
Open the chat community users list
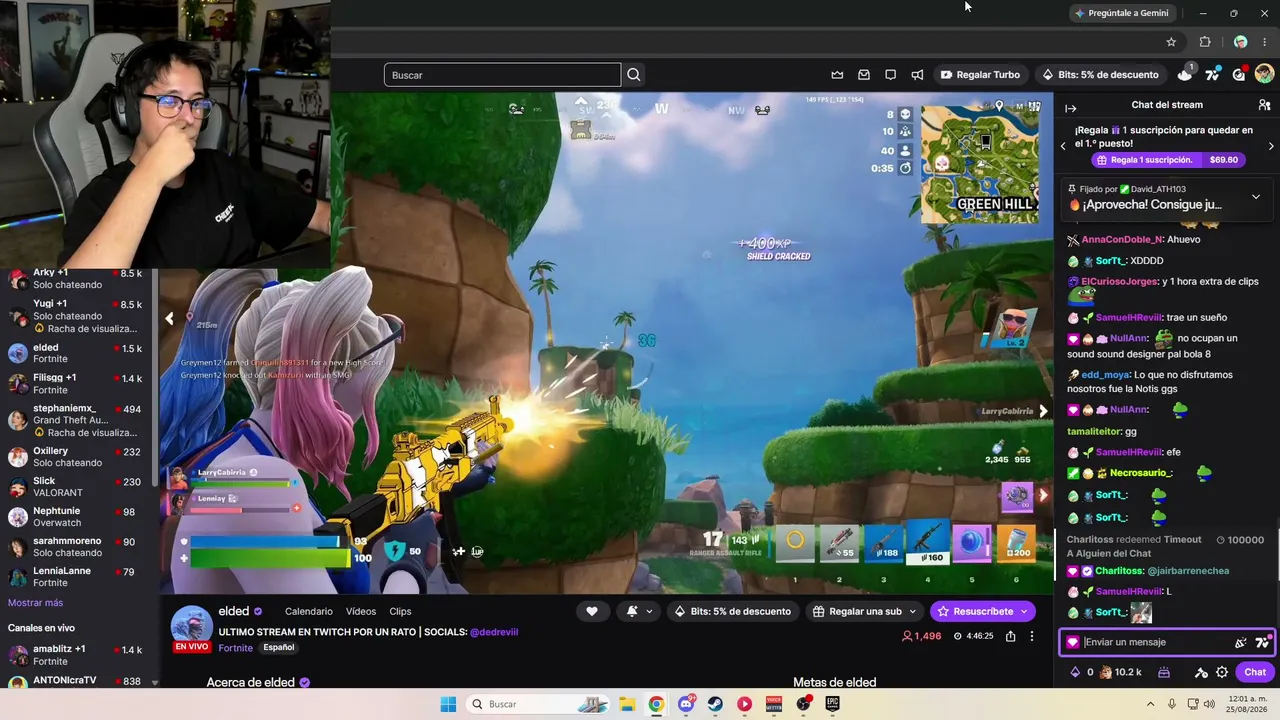(1264, 105)
